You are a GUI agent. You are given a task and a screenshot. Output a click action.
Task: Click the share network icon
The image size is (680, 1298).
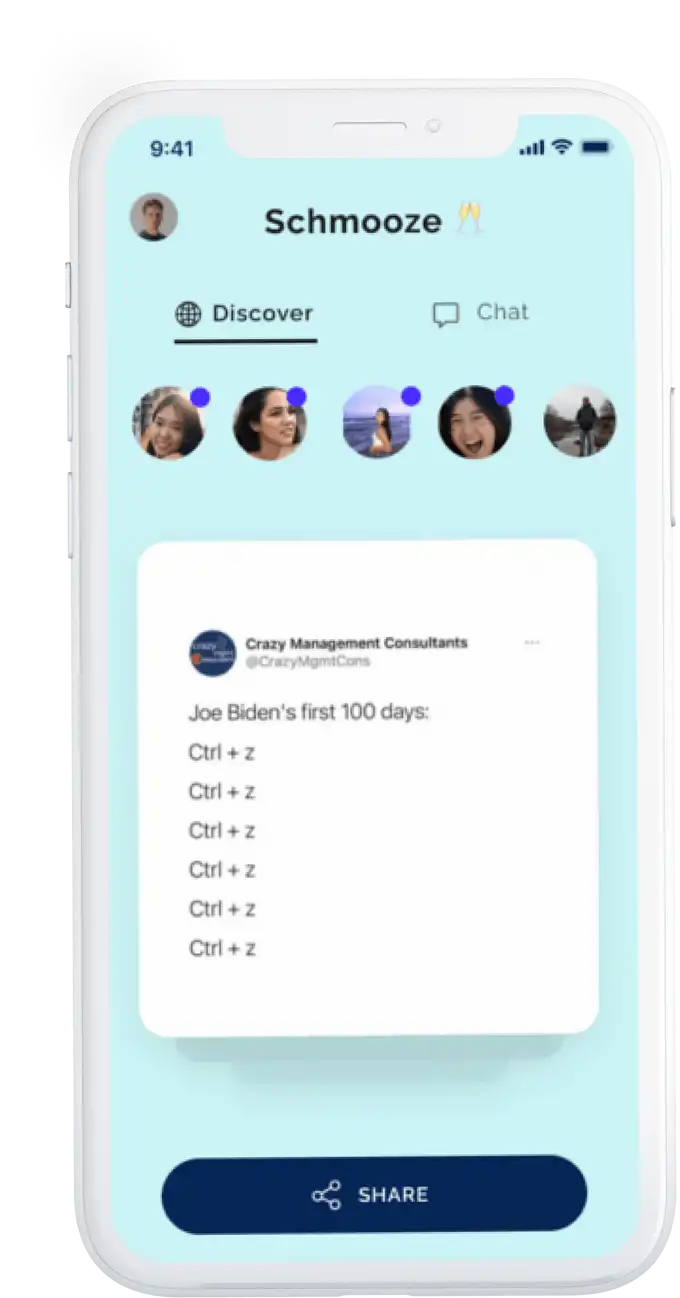pos(326,1195)
